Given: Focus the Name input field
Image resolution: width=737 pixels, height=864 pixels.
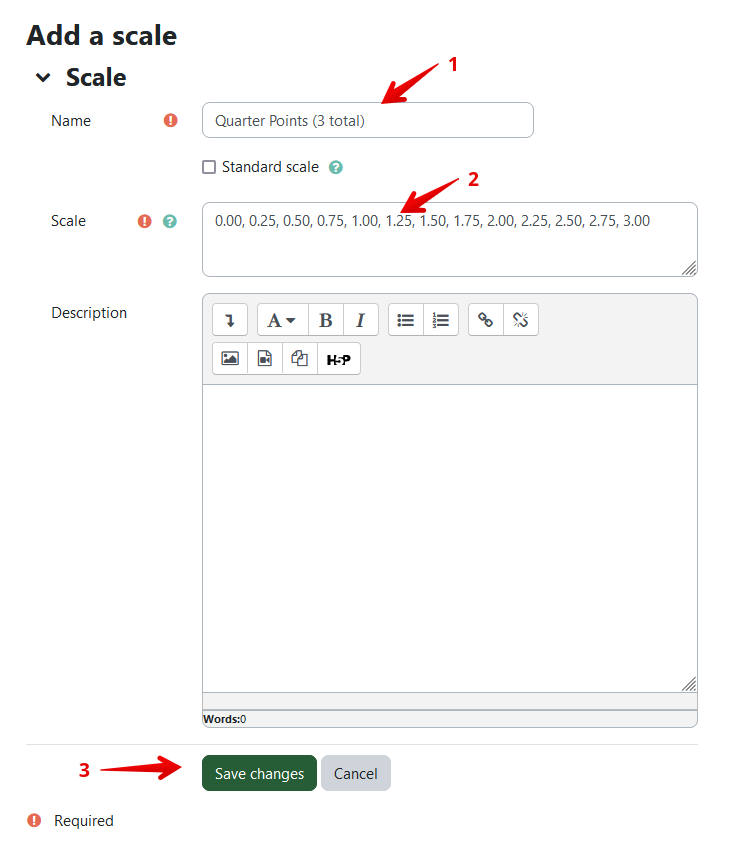Looking at the screenshot, I should click(368, 120).
